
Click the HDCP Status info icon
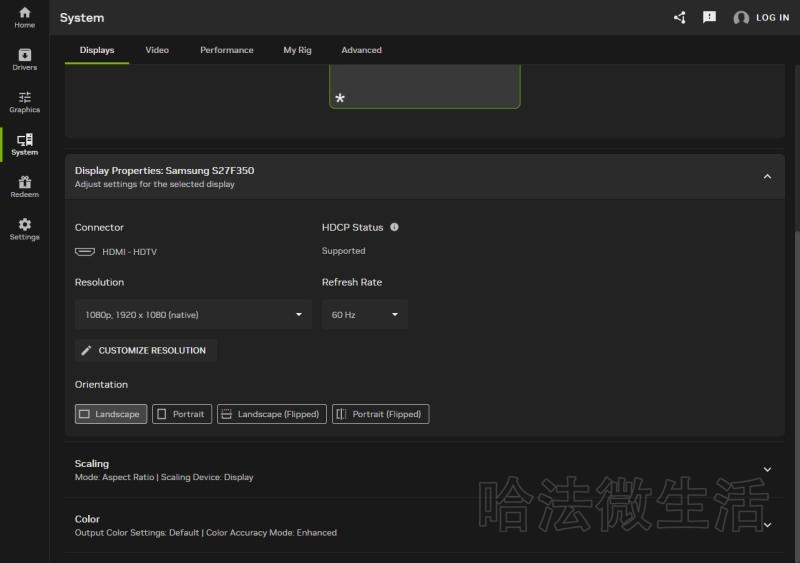pos(394,227)
